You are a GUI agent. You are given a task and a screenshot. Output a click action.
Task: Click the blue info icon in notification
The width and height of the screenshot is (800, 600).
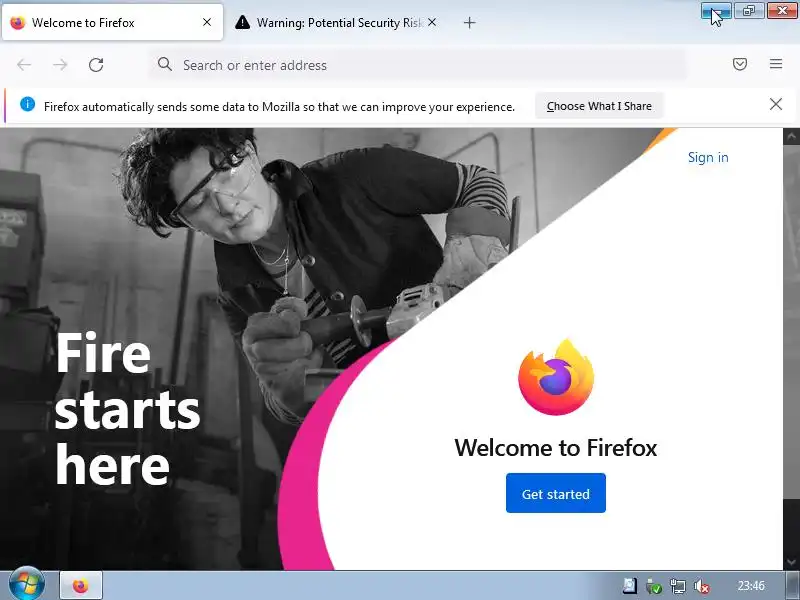coord(28,104)
